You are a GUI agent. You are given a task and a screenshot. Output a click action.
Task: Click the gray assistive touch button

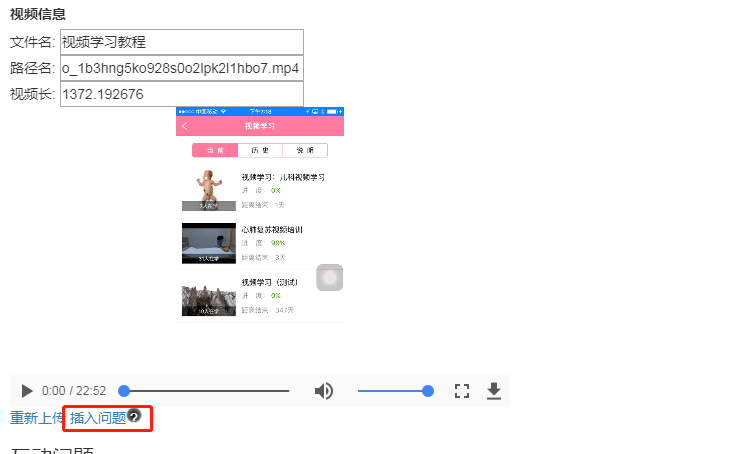[x=330, y=278]
